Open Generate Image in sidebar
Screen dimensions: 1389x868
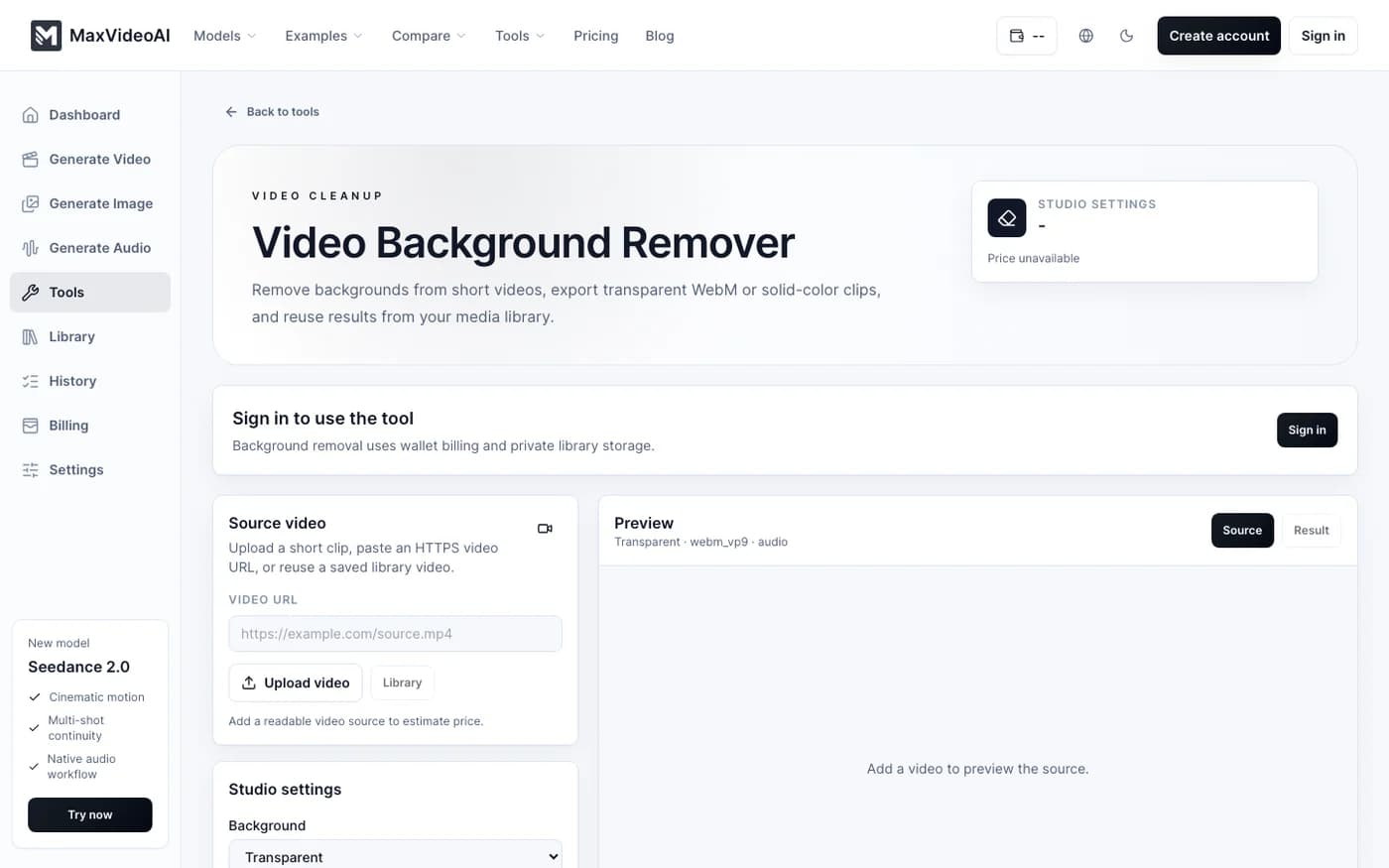[x=90, y=203]
